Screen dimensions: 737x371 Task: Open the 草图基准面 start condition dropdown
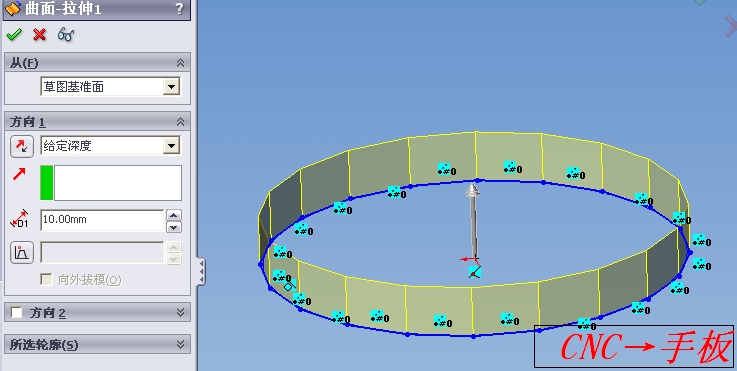[x=171, y=87]
